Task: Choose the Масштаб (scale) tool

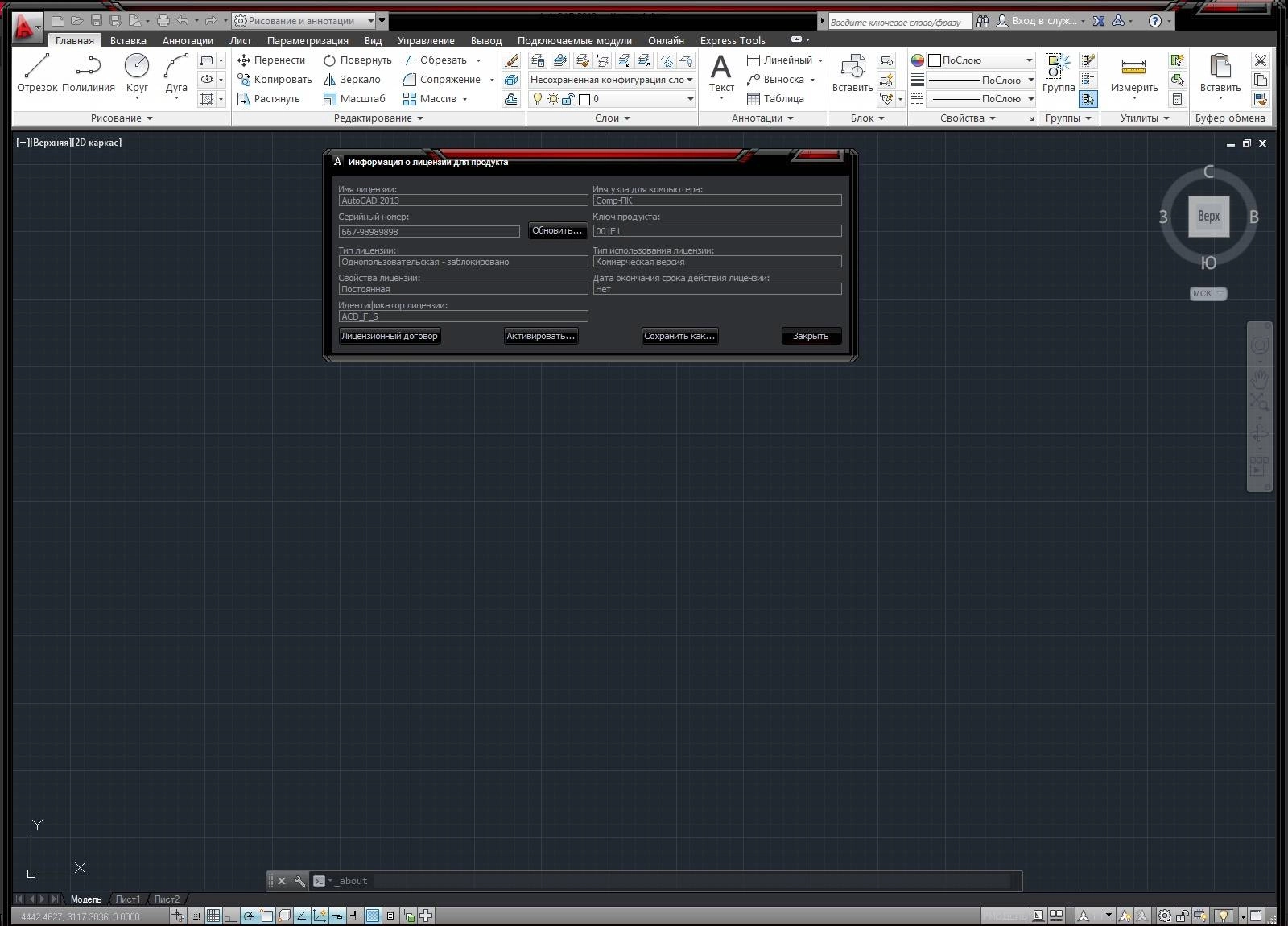Action: (354, 99)
